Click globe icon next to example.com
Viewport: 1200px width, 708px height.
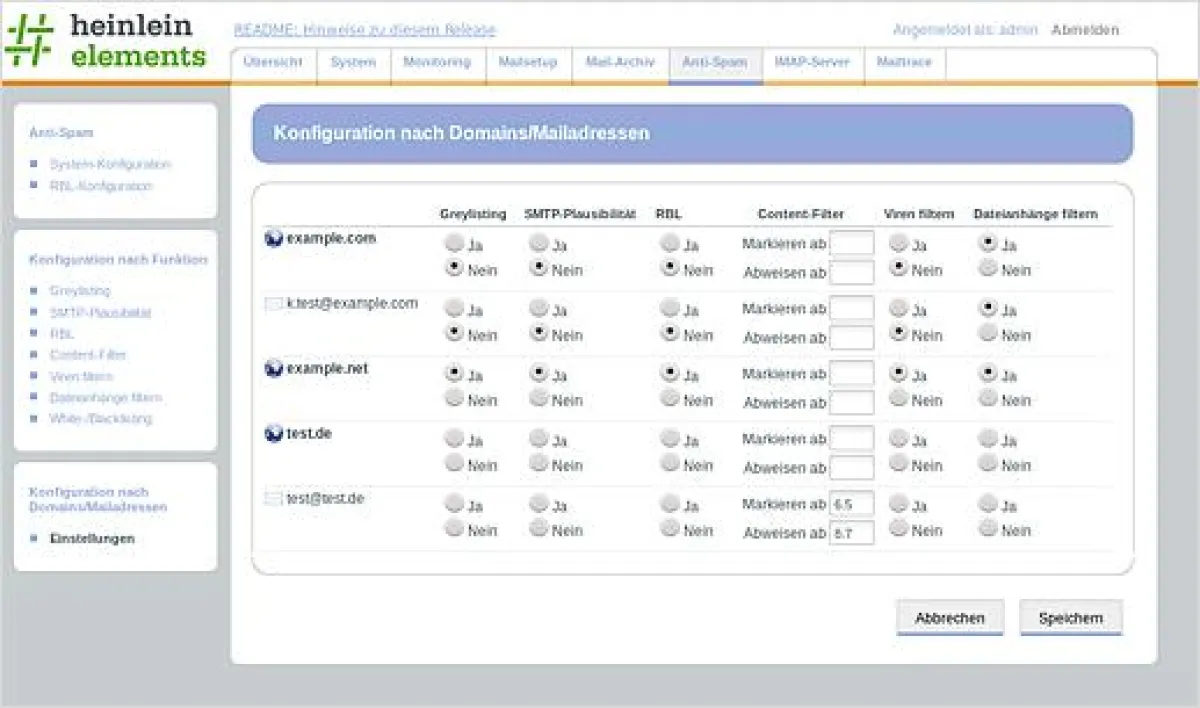click(273, 239)
